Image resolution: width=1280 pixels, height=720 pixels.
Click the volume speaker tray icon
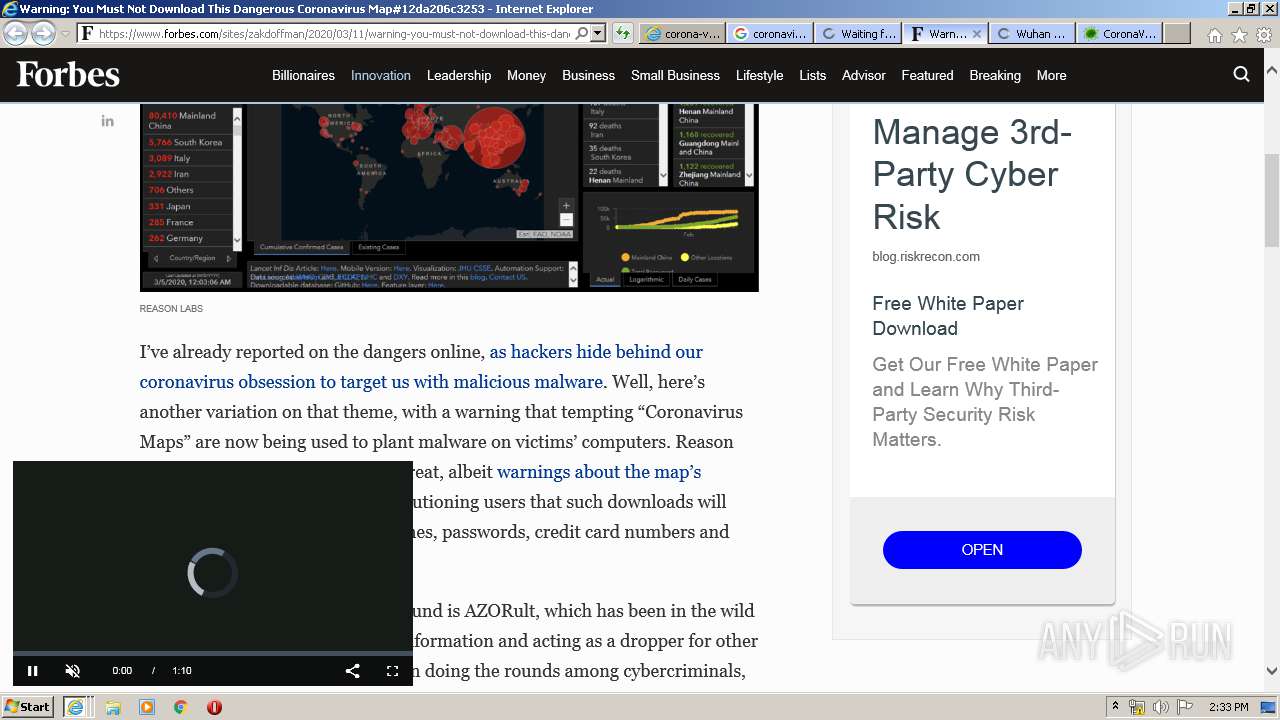click(1161, 707)
